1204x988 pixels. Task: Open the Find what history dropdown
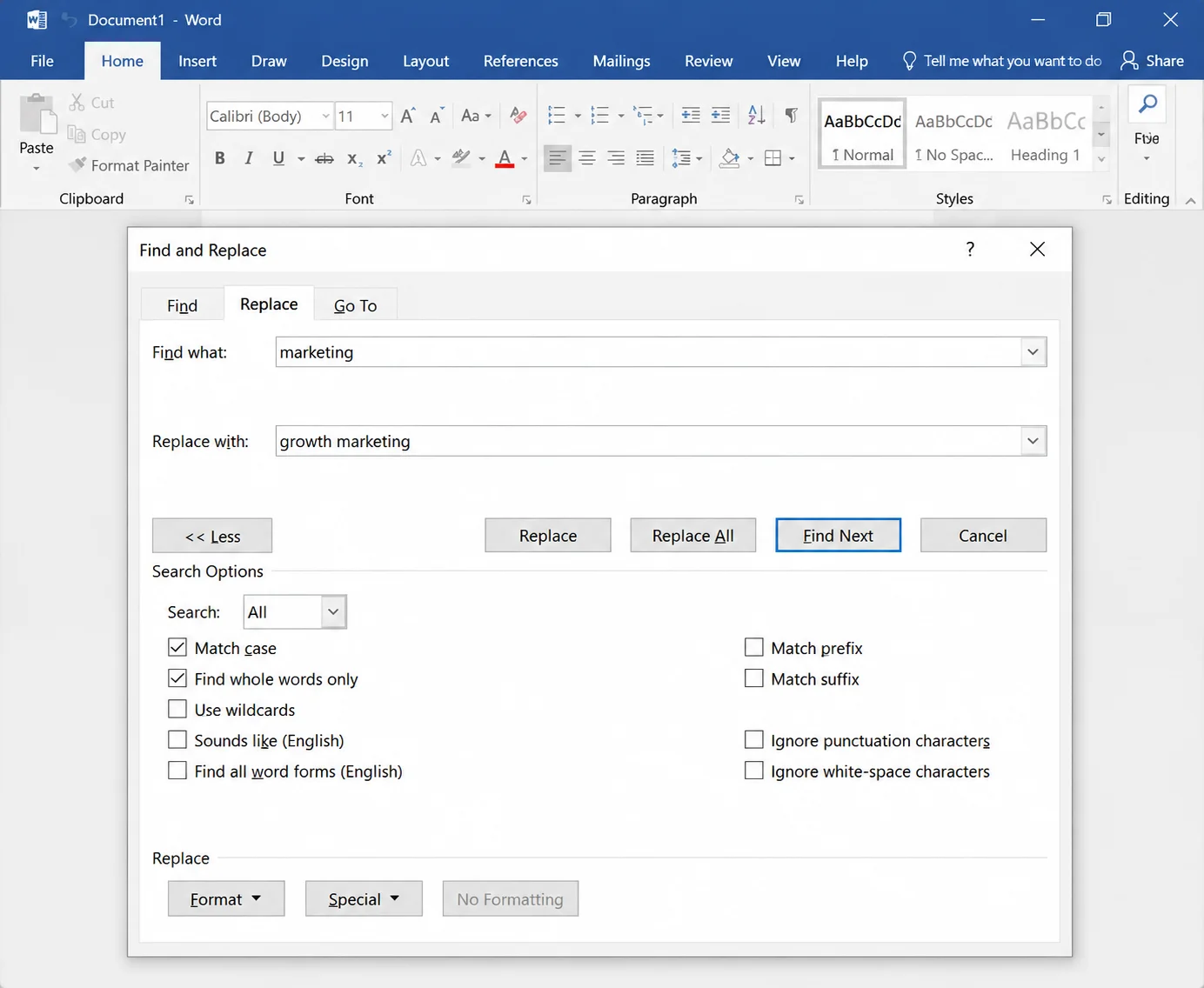click(x=1033, y=352)
